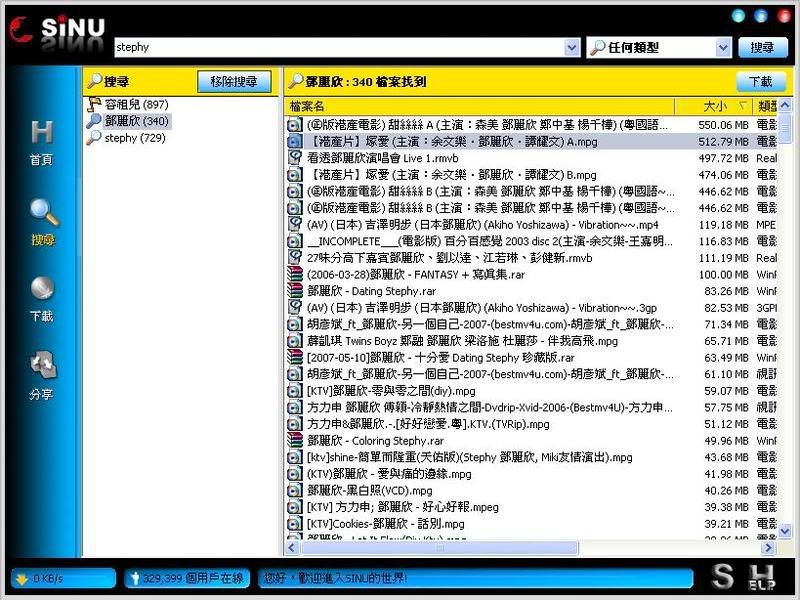
Task: Click the magnifier icon beside stephy (729)
Action: click(93, 138)
